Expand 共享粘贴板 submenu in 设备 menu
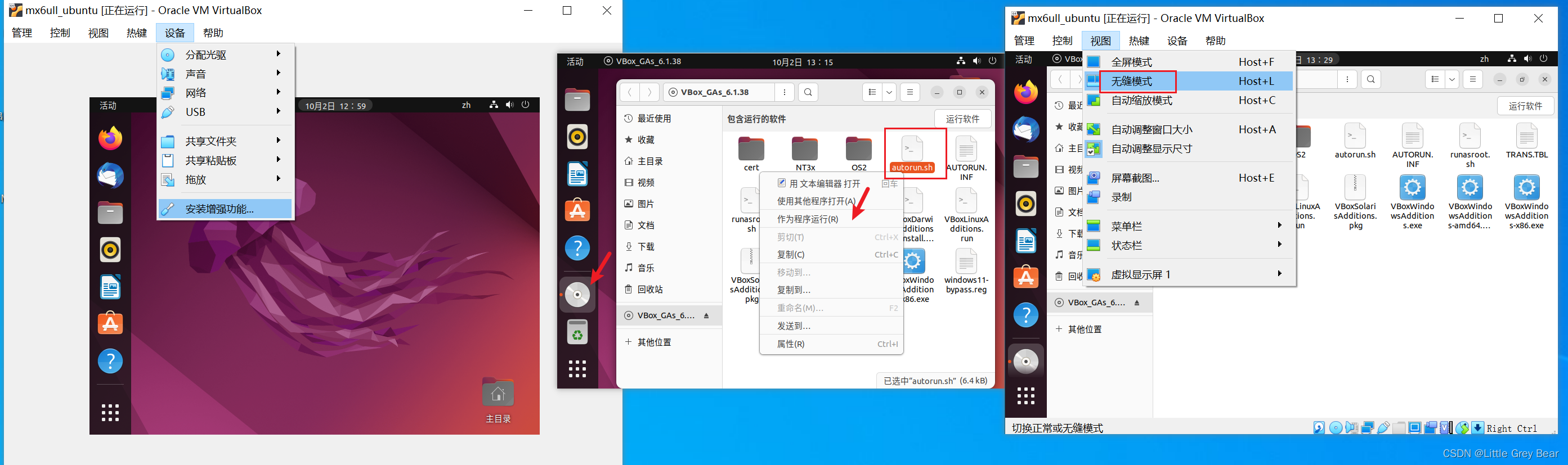 pyautogui.click(x=225, y=160)
